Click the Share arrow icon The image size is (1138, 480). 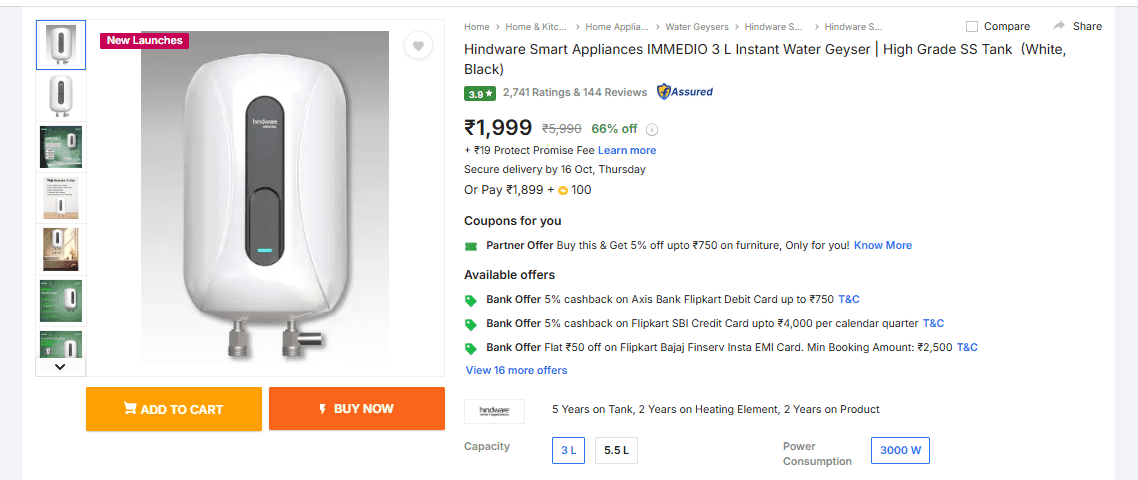(1058, 26)
